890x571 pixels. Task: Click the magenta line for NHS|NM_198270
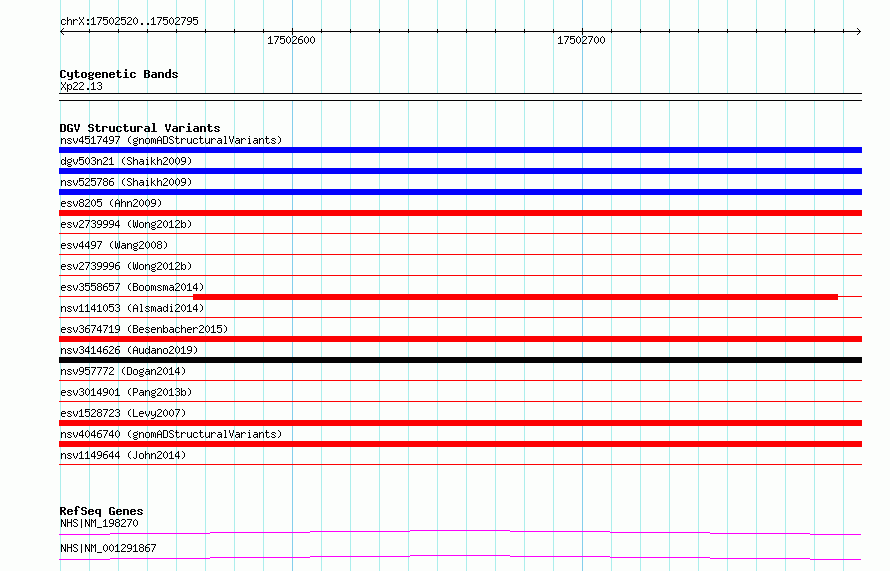(x=460, y=532)
